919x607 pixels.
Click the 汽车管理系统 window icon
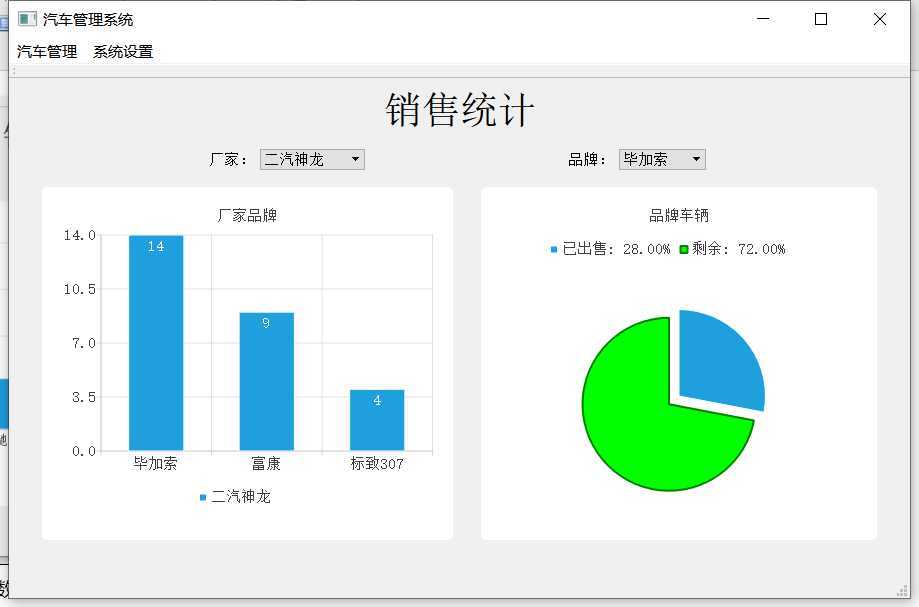pyautogui.click(x=27, y=19)
